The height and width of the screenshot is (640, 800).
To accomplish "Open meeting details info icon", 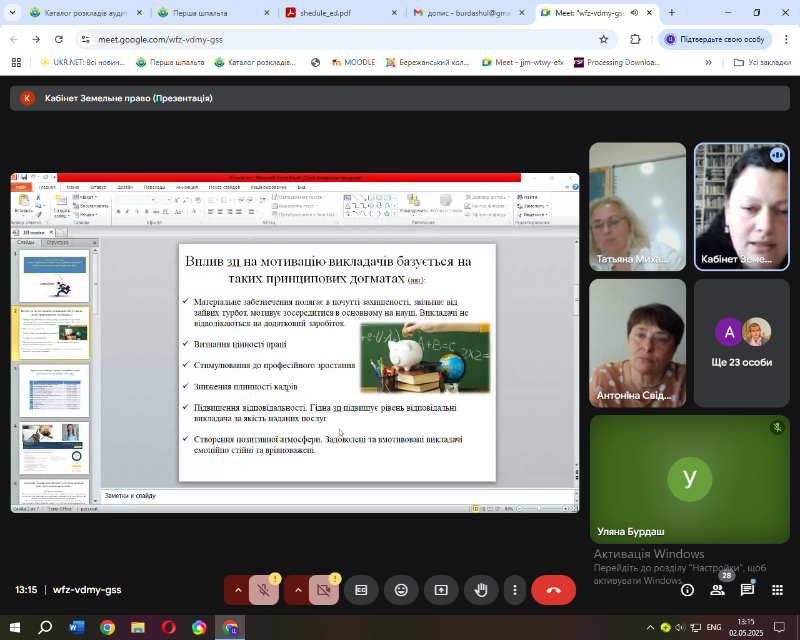I will tap(687, 590).
